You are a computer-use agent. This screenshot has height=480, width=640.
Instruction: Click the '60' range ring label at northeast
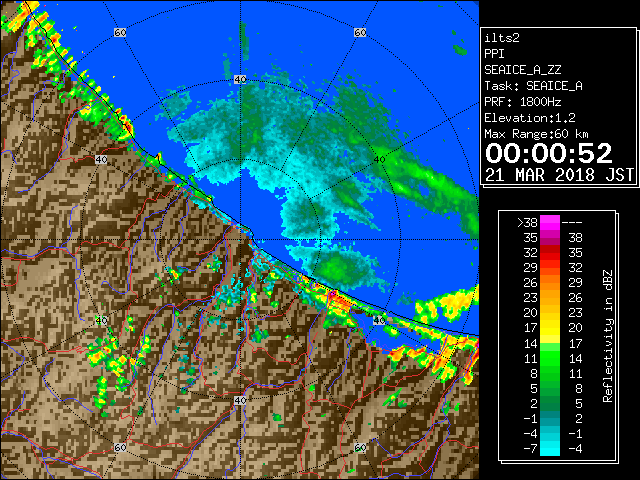click(x=360, y=32)
